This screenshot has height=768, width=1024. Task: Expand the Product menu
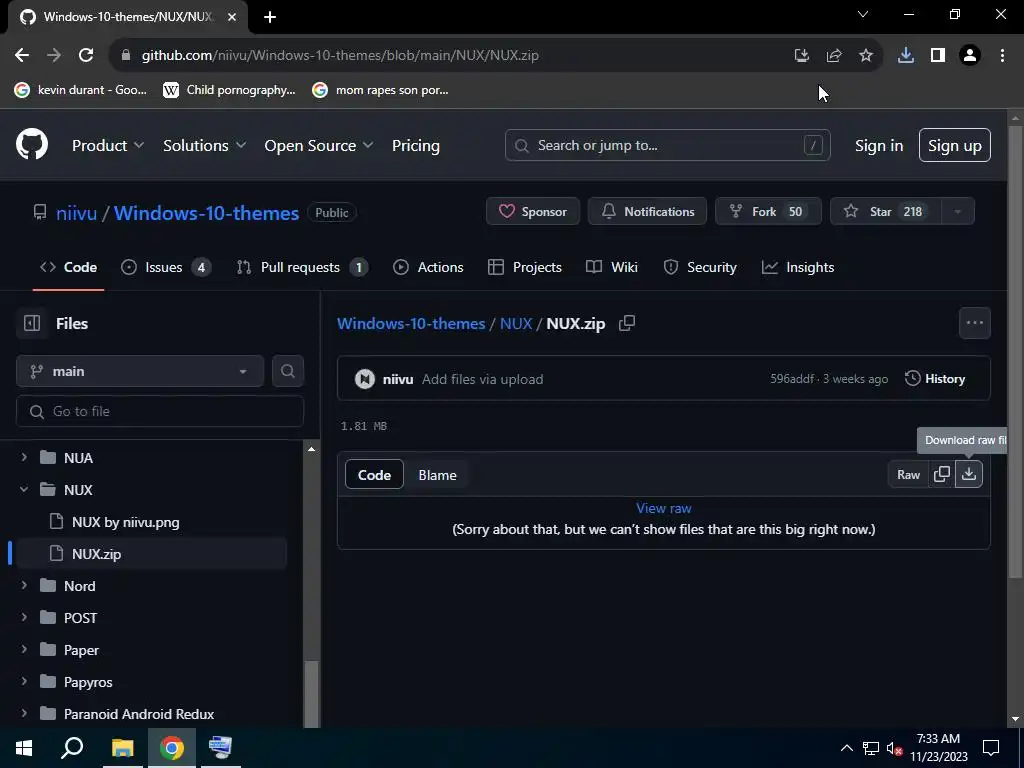[108, 145]
